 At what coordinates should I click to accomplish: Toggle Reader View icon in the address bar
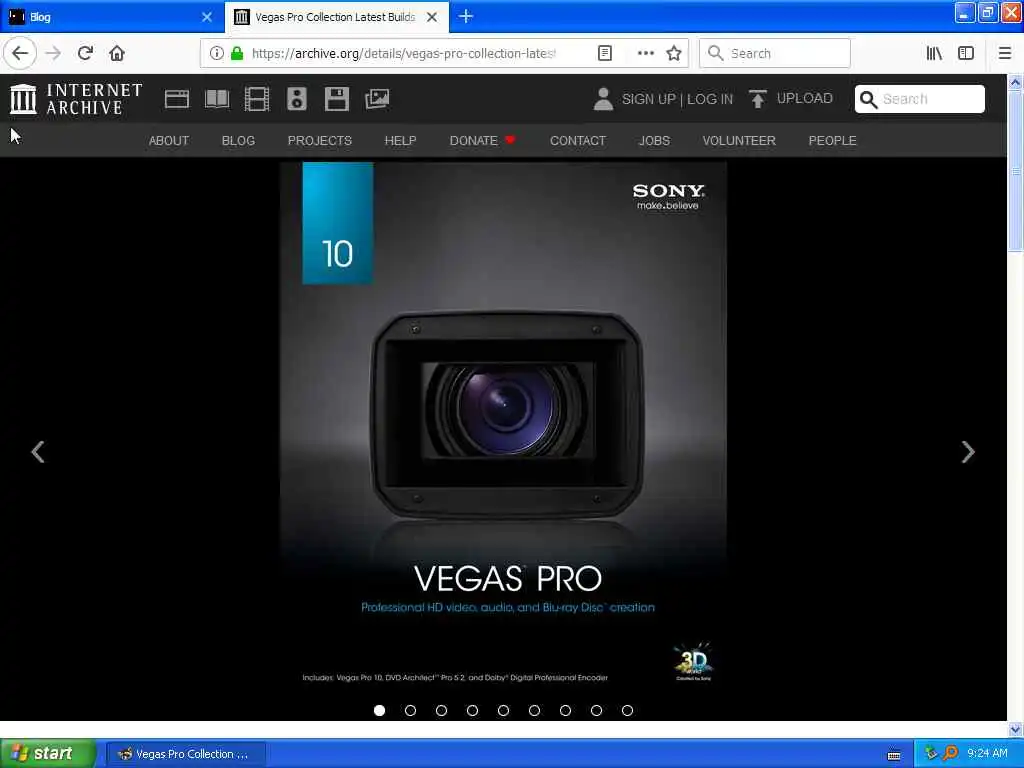(605, 53)
